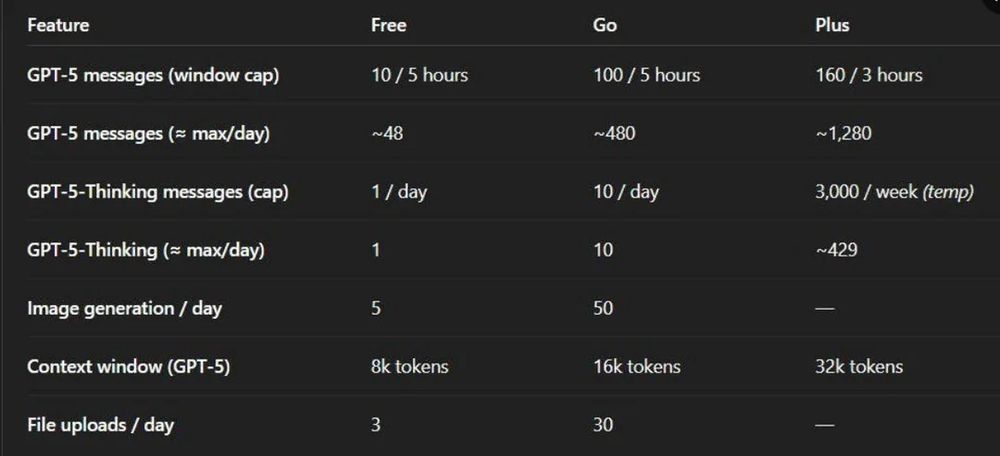Click the "8k tokens" Free cell
1000x456 pixels.
pyautogui.click(x=410, y=366)
